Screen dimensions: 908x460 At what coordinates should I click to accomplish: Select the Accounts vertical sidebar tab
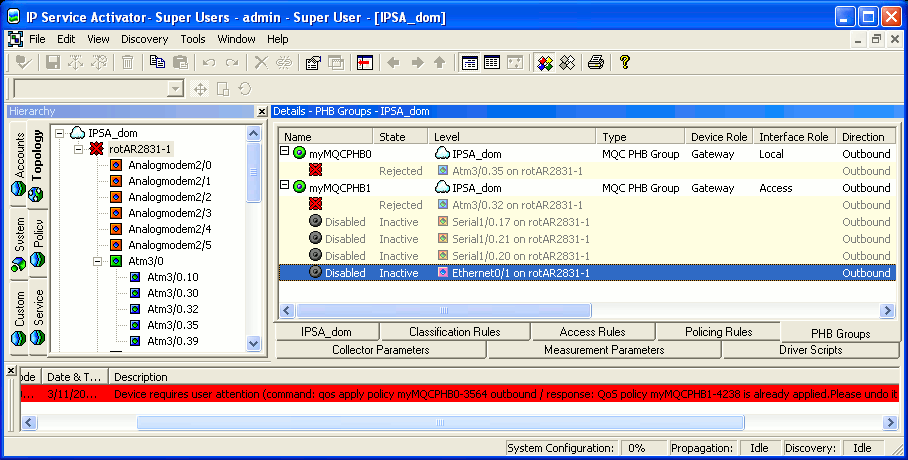pyautogui.click(x=19, y=163)
